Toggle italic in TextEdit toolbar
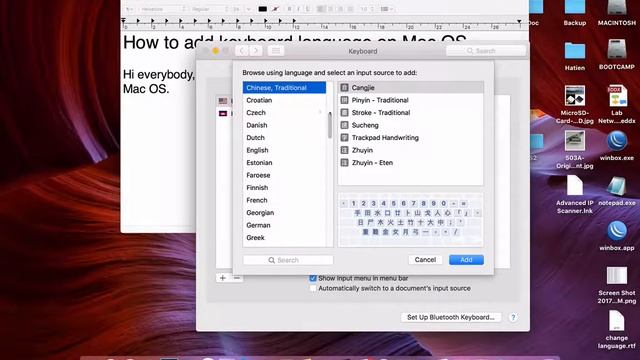Screen dimensions: 640x360 pyautogui.click(x=298, y=9)
